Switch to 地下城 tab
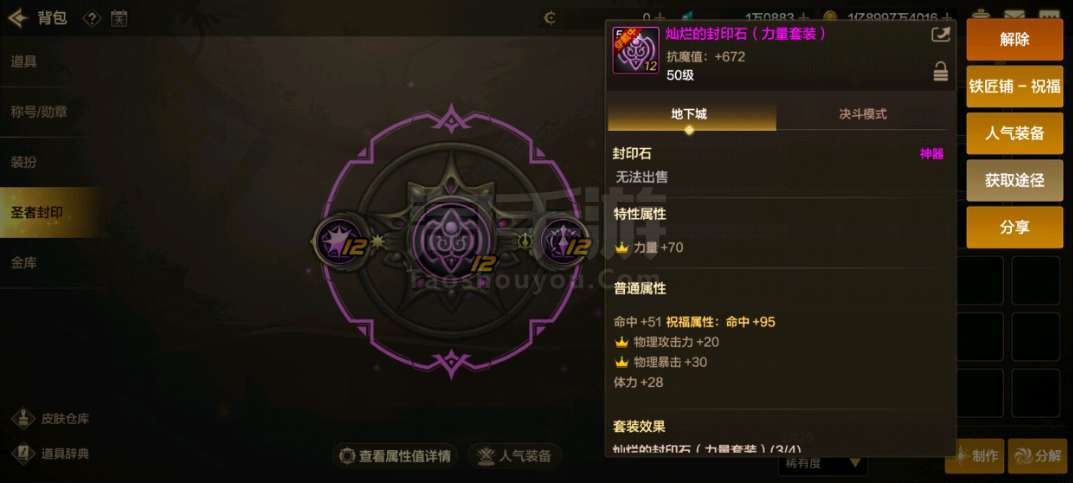Viewport: 1073px width, 483px height. [691, 114]
